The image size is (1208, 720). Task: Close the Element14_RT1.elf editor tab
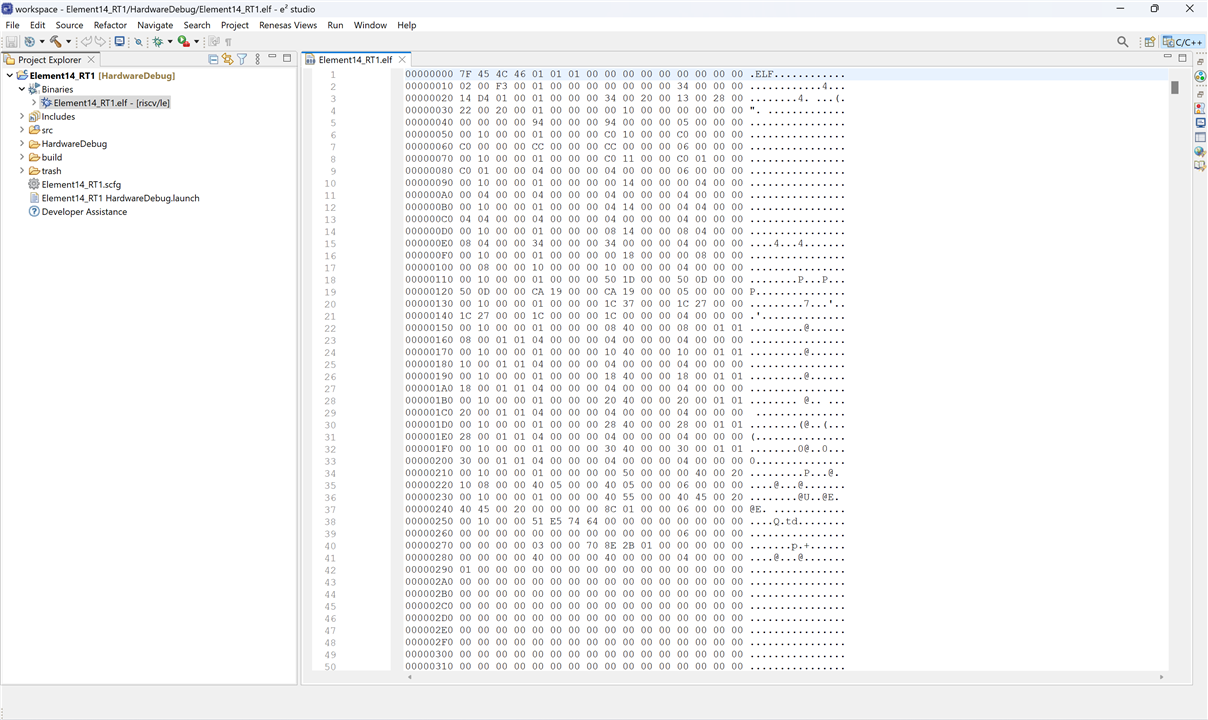(402, 60)
